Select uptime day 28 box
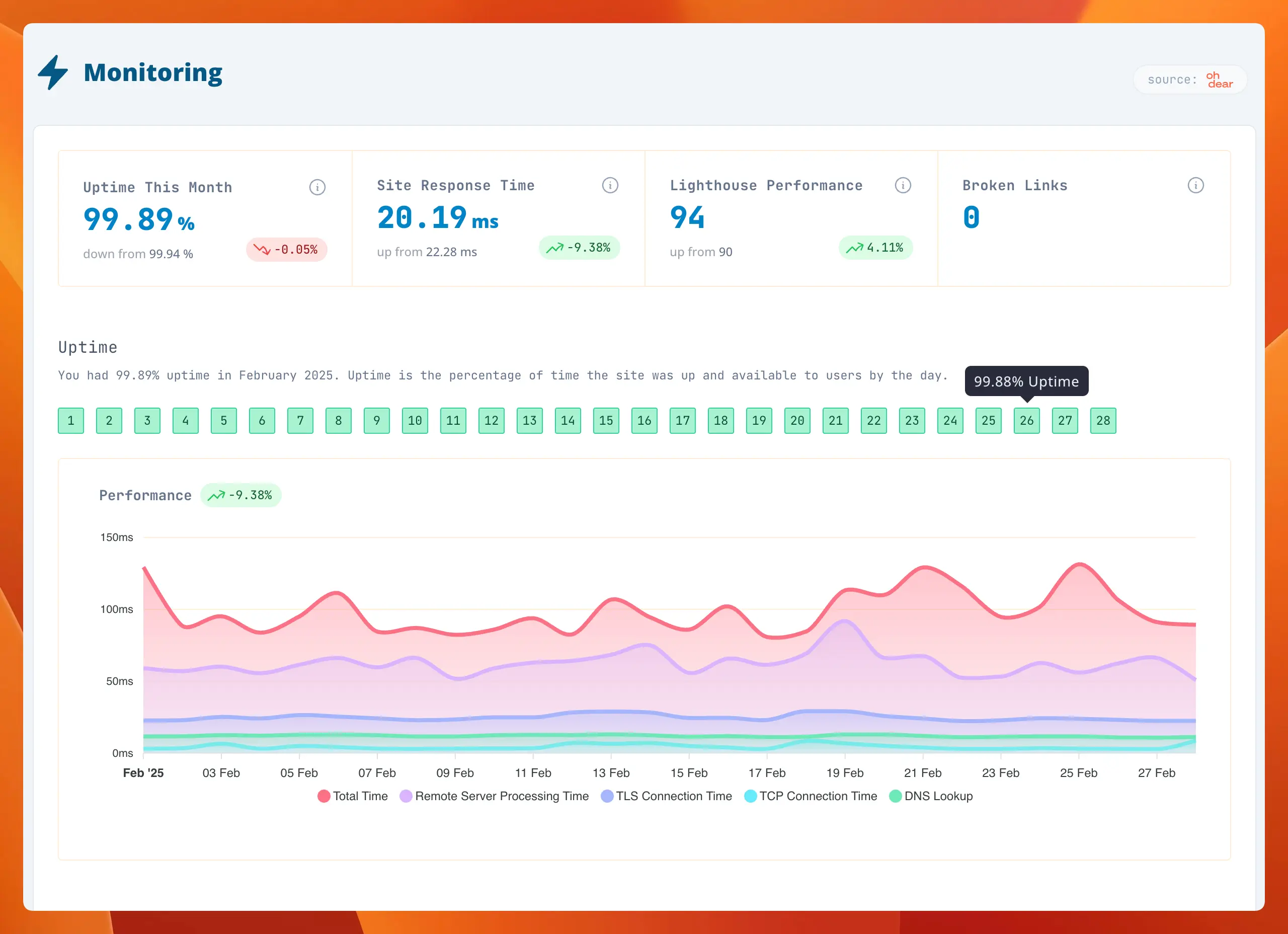Screen dimensions: 1288x934 (x=1103, y=420)
